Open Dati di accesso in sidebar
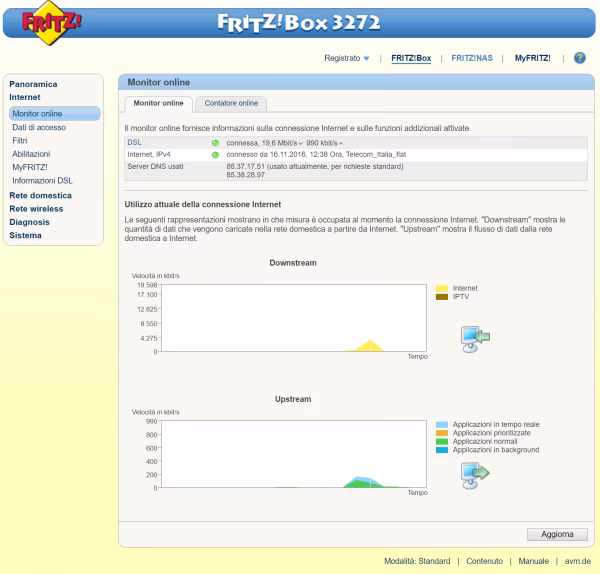 click(x=39, y=127)
